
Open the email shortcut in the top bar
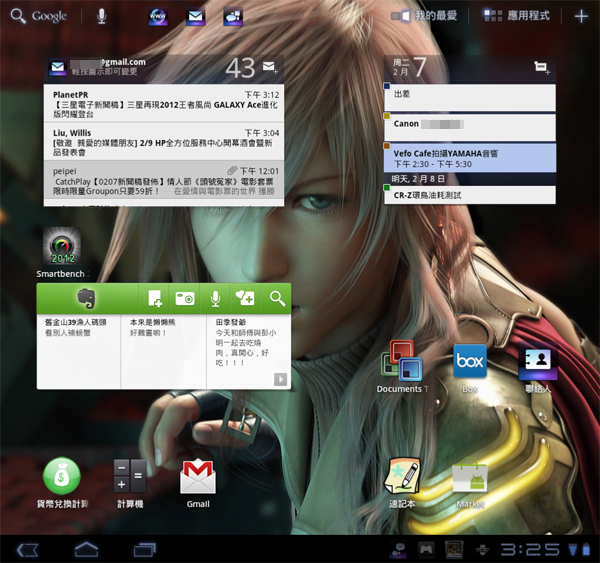[195, 16]
